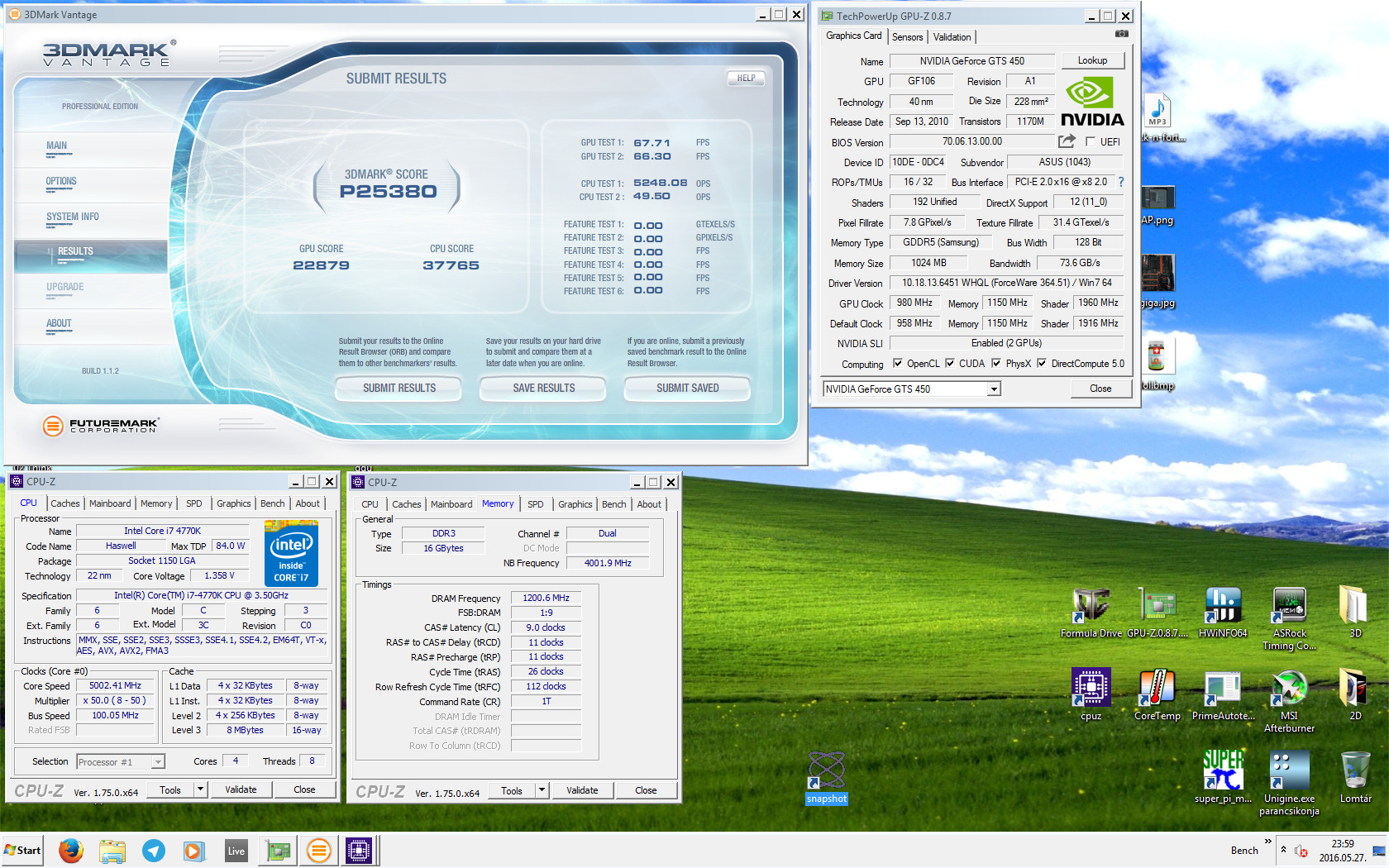
Task: Click the Start button
Action: (23, 850)
